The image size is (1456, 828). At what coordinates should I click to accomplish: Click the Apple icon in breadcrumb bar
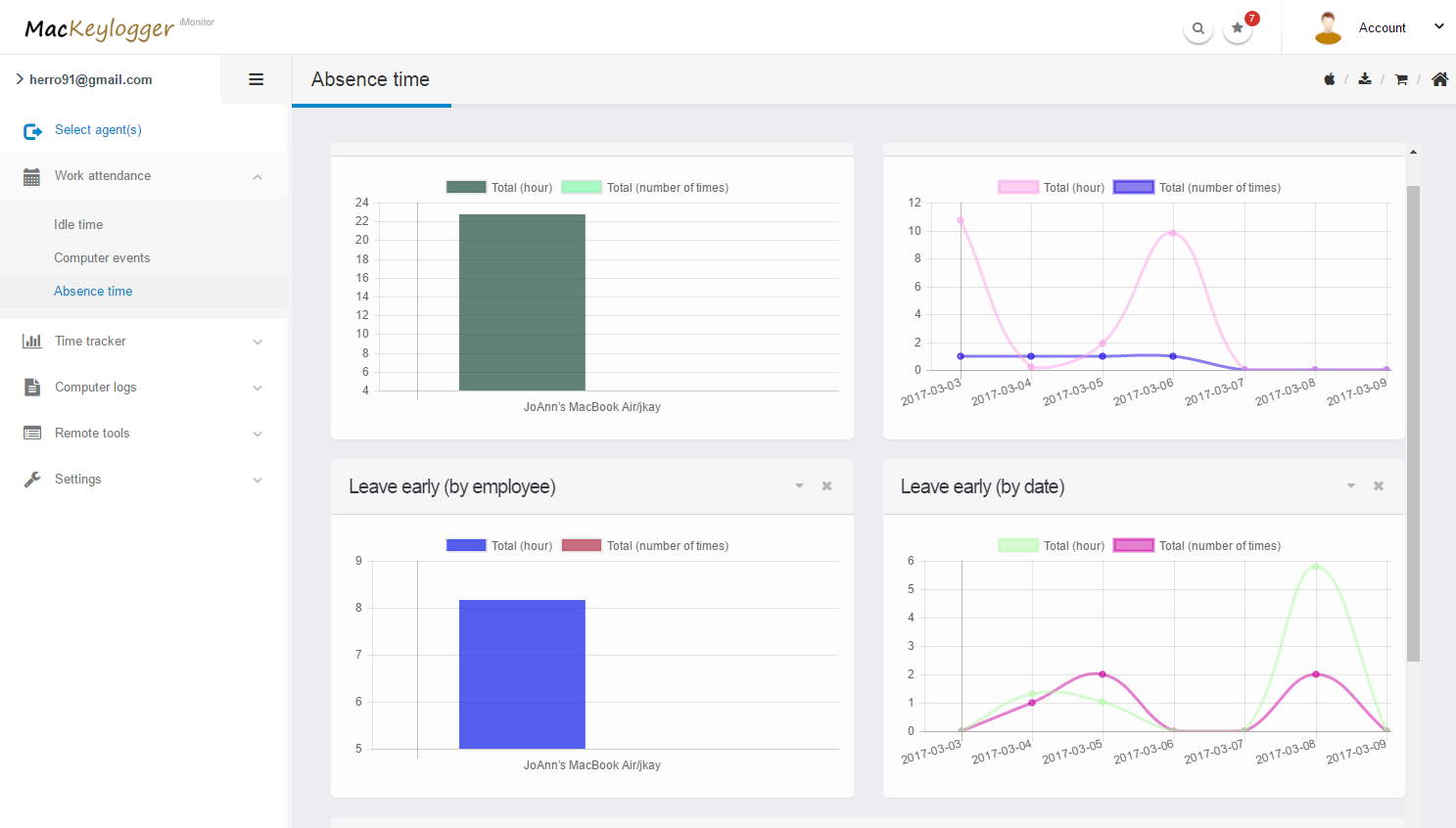pyautogui.click(x=1330, y=79)
